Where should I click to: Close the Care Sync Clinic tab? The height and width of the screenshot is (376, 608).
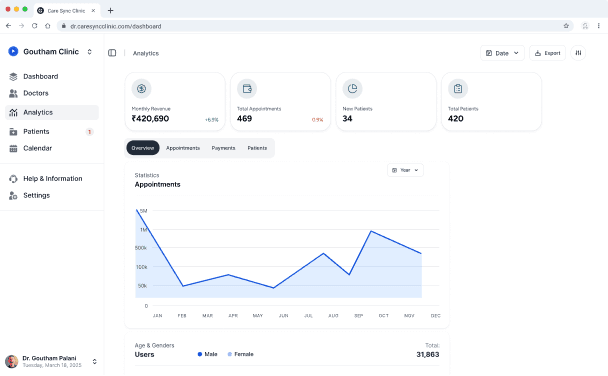tap(93, 10)
